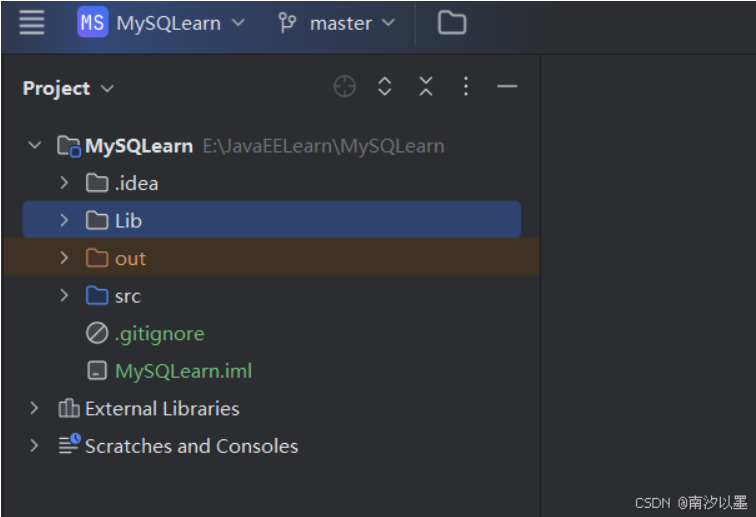Click the Expand Selected arrows icon
The width and height of the screenshot is (756, 517).
click(385, 87)
